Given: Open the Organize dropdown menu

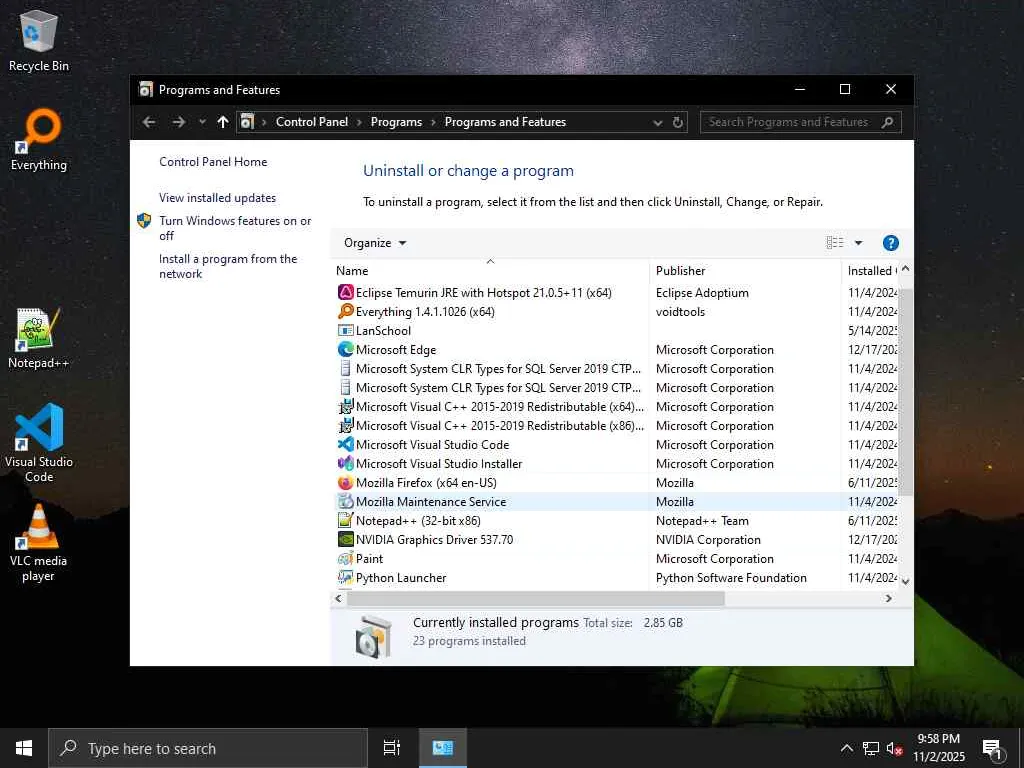Looking at the screenshot, I should 375,243.
